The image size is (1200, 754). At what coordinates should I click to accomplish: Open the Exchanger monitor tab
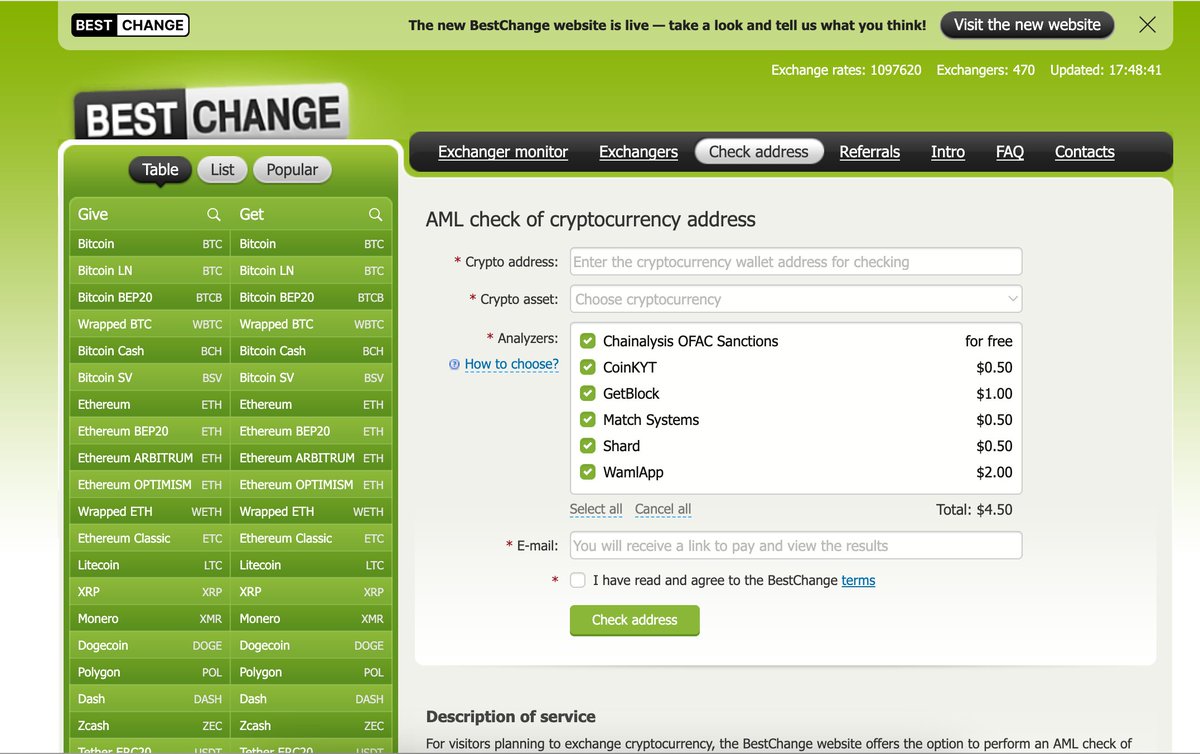[503, 152]
